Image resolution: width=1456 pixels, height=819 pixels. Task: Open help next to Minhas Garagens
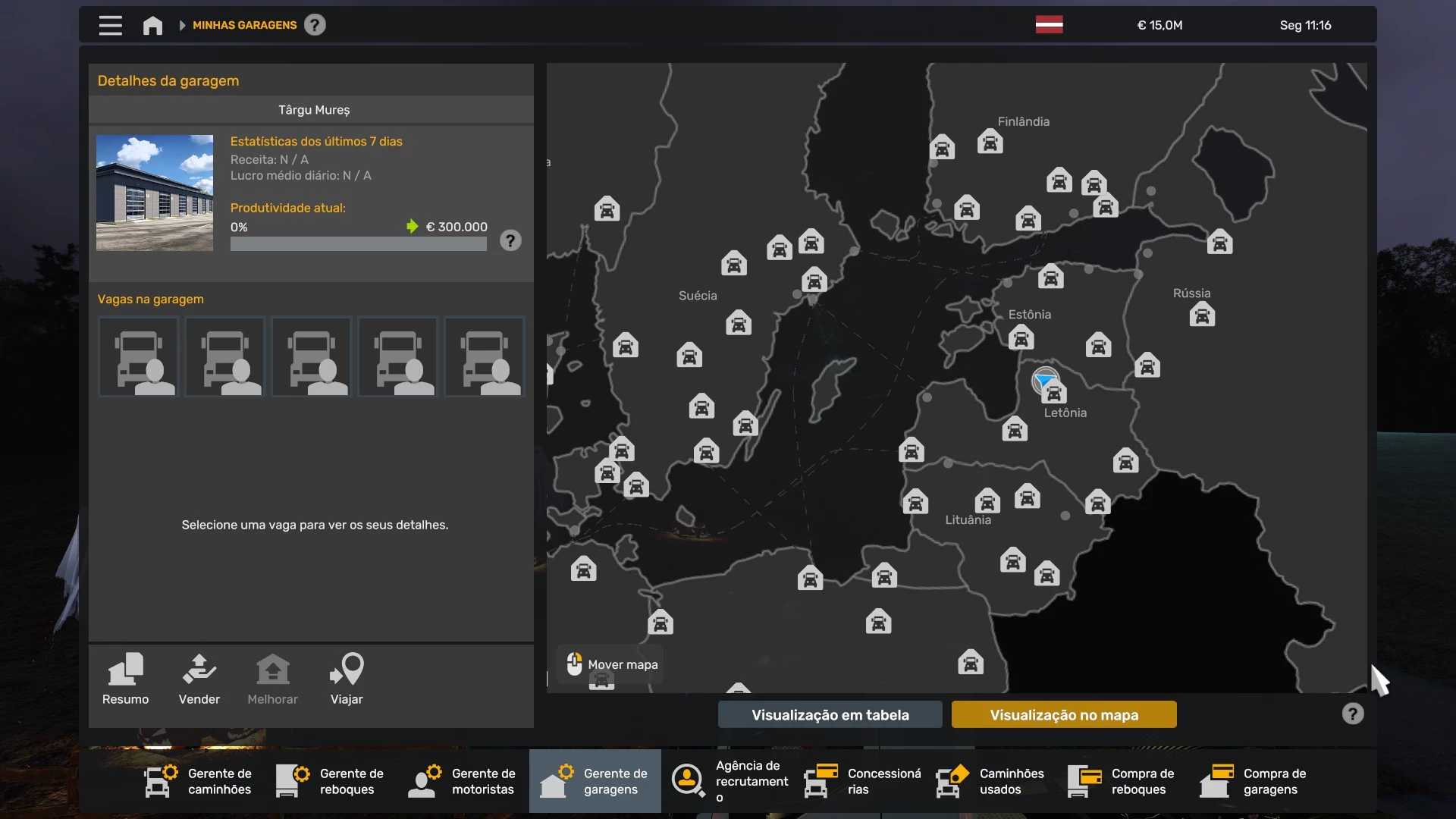[315, 25]
